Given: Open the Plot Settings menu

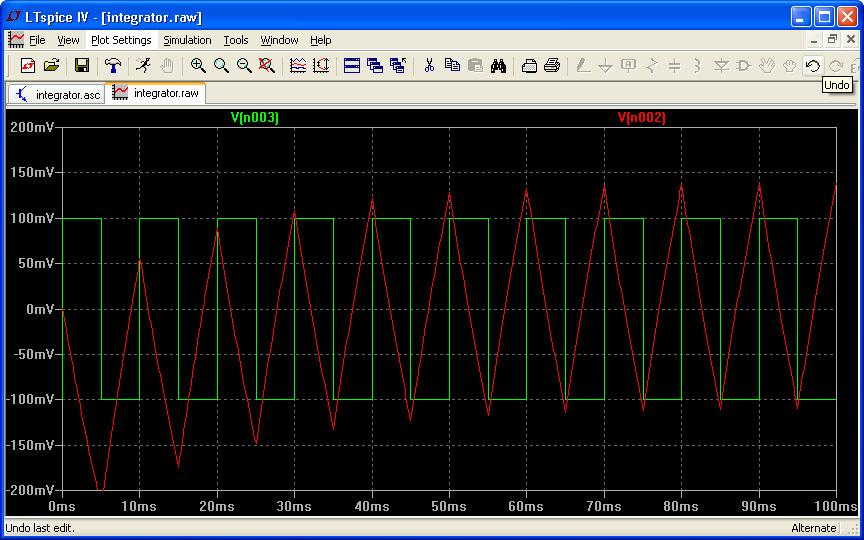Looking at the screenshot, I should (121, 40).
